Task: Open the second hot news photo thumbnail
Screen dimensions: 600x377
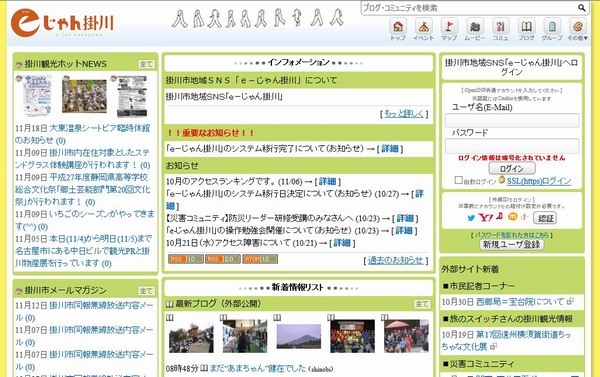Action: pos(85,96)
